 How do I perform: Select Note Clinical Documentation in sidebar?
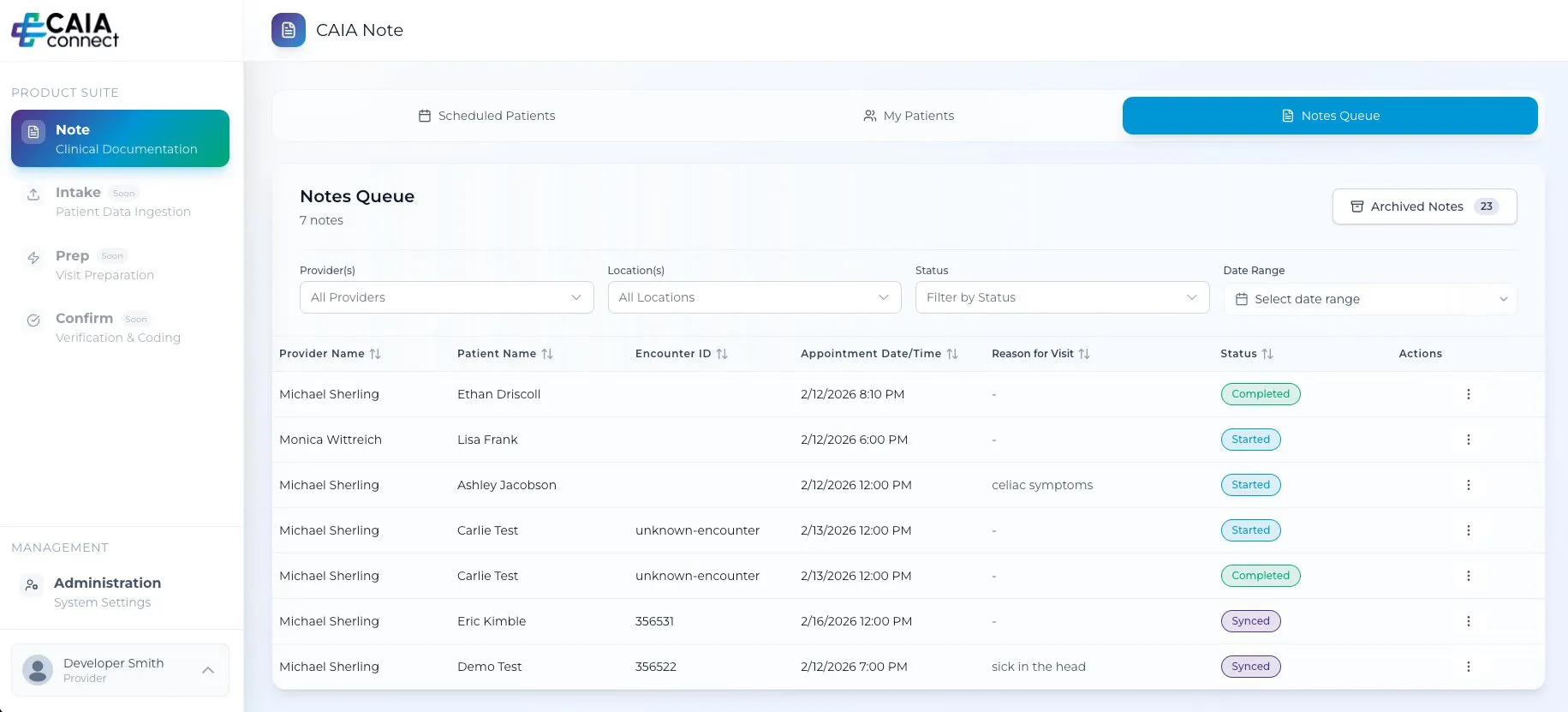pos(120,139)
